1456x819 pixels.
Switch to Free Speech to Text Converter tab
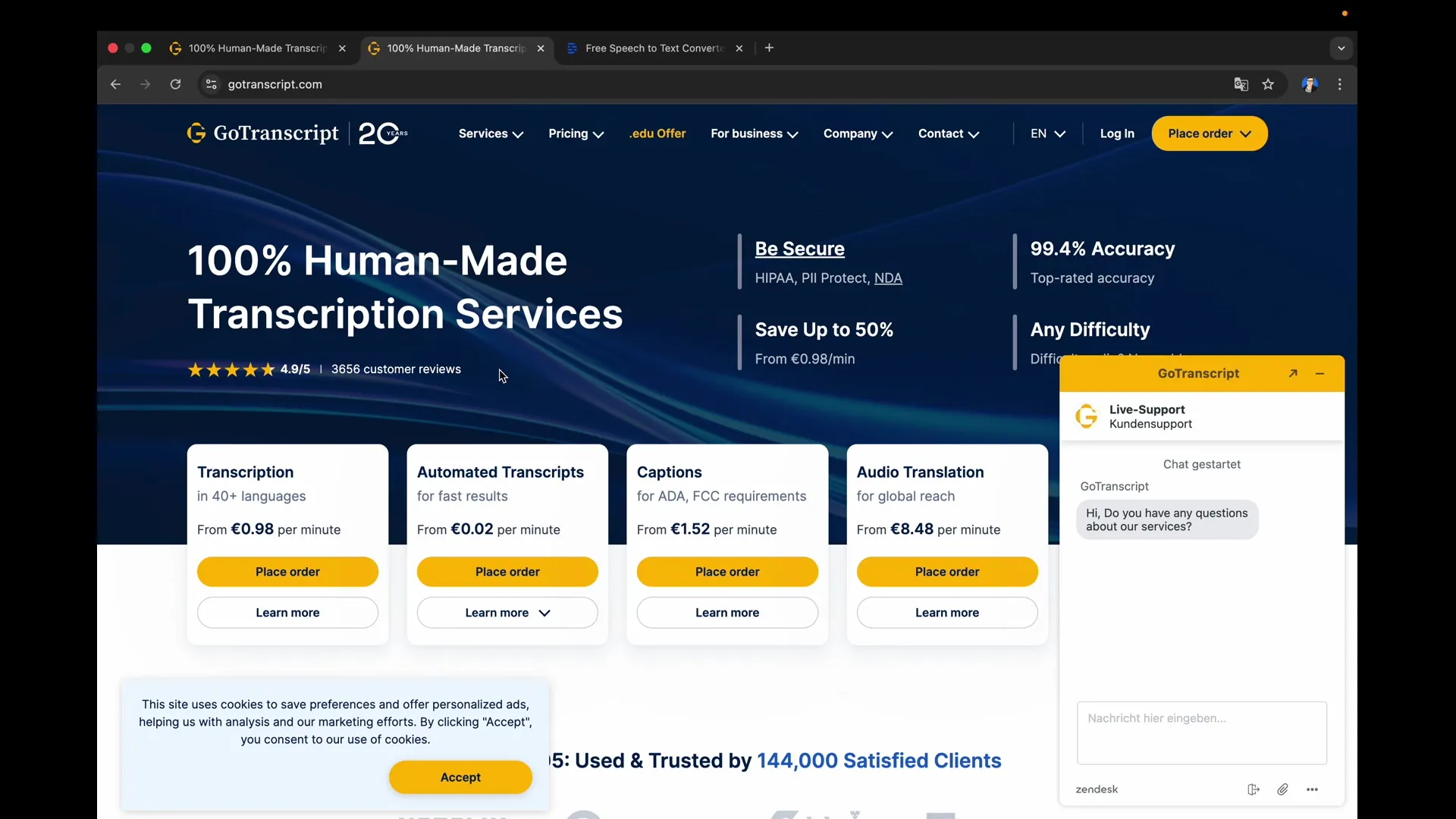652,49
